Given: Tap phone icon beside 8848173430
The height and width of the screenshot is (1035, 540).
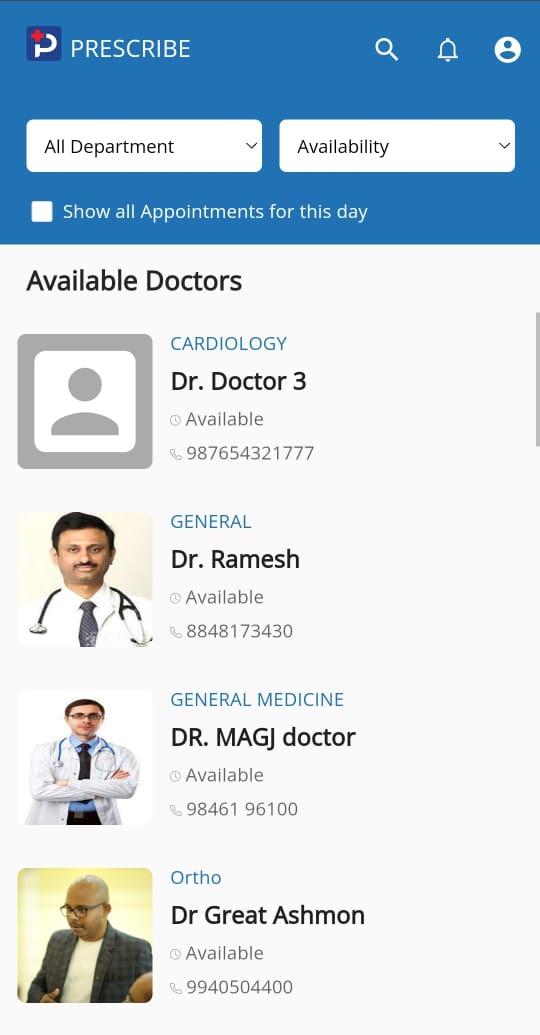Looking at the screenshot, I should pyautogui.click(x=176, y=632).
